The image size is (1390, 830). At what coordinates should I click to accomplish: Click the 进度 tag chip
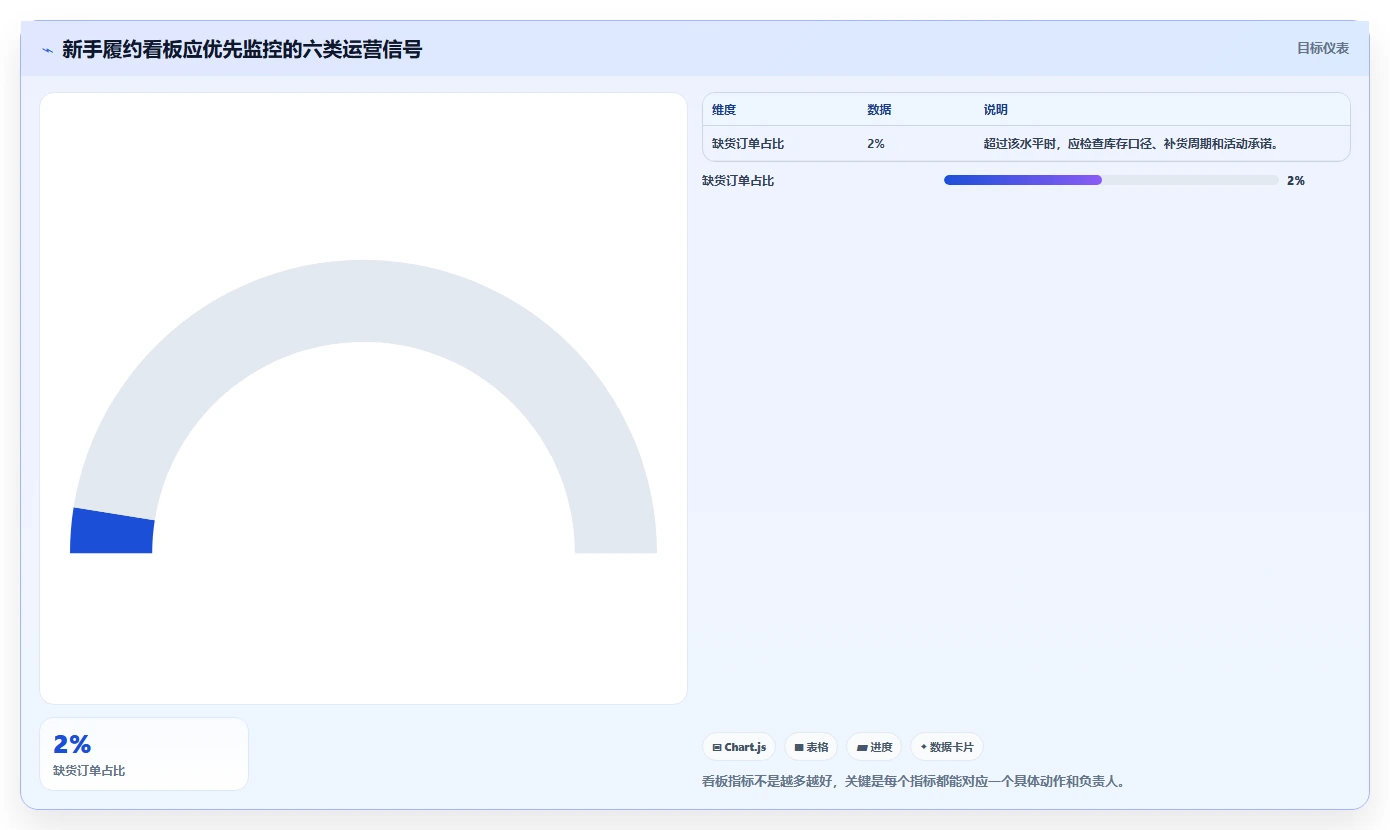874,747
